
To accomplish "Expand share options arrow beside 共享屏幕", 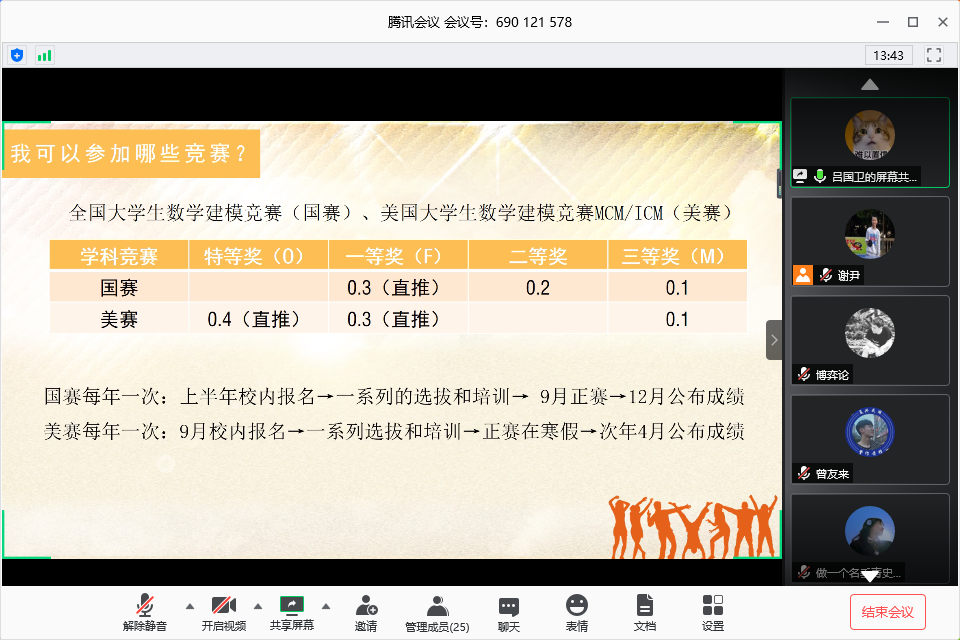I will (325, 606).
